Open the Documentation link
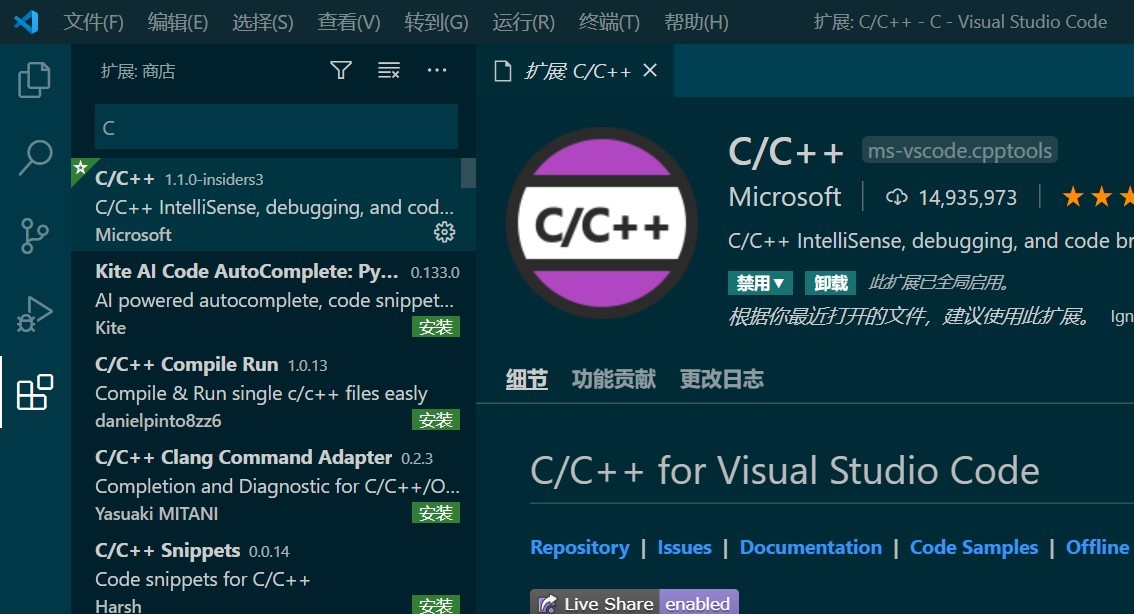The height and width of the screenshot is (614, 1134). pos(811,547)
